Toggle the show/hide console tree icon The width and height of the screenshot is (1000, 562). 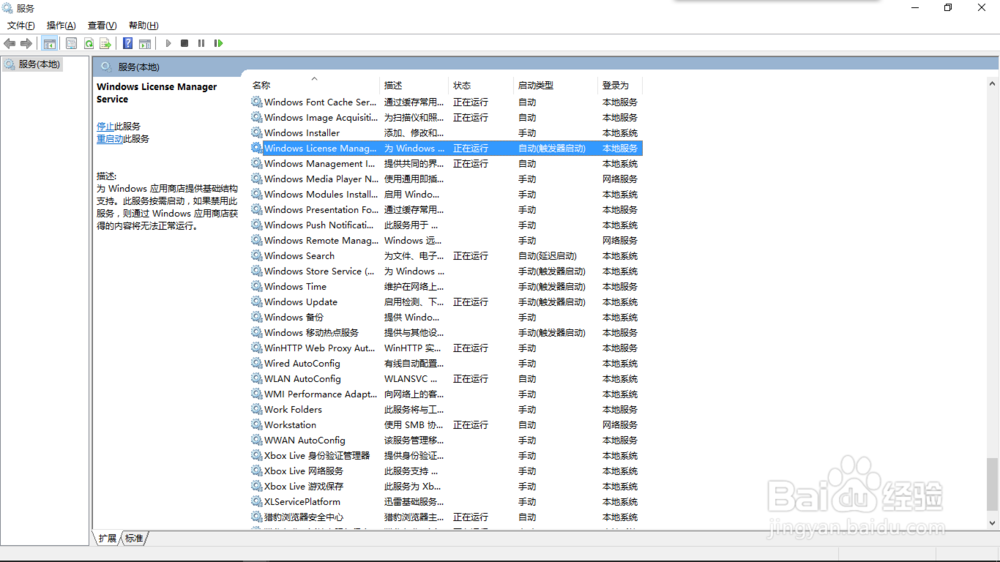(x=50, y=43)
